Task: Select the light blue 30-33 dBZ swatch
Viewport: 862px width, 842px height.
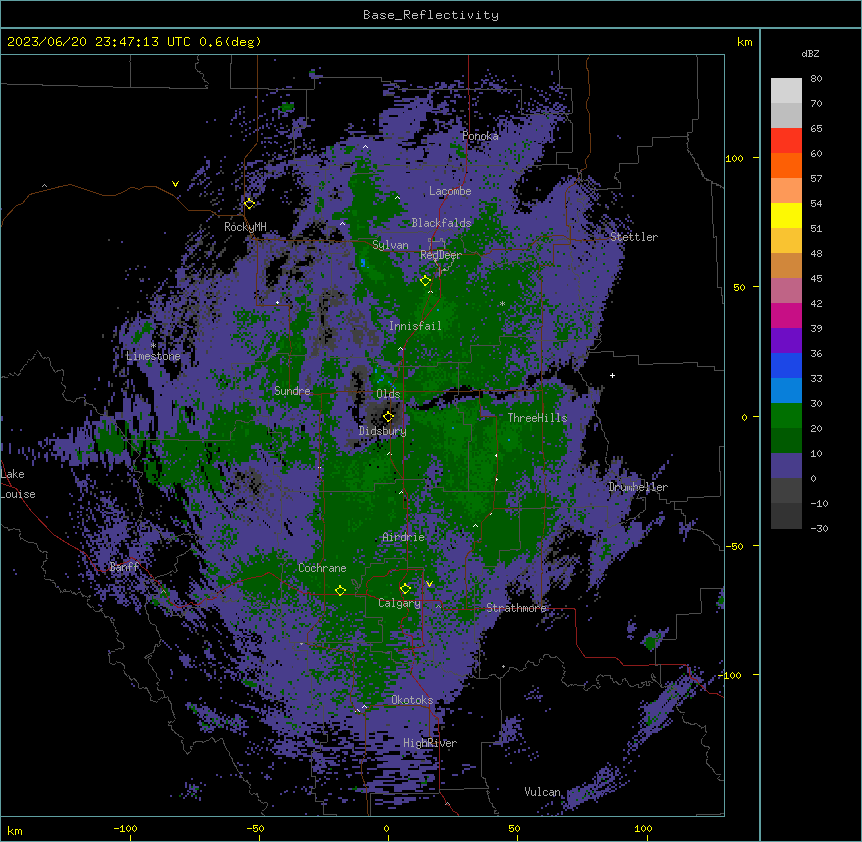Action: [x=786, y=391]
